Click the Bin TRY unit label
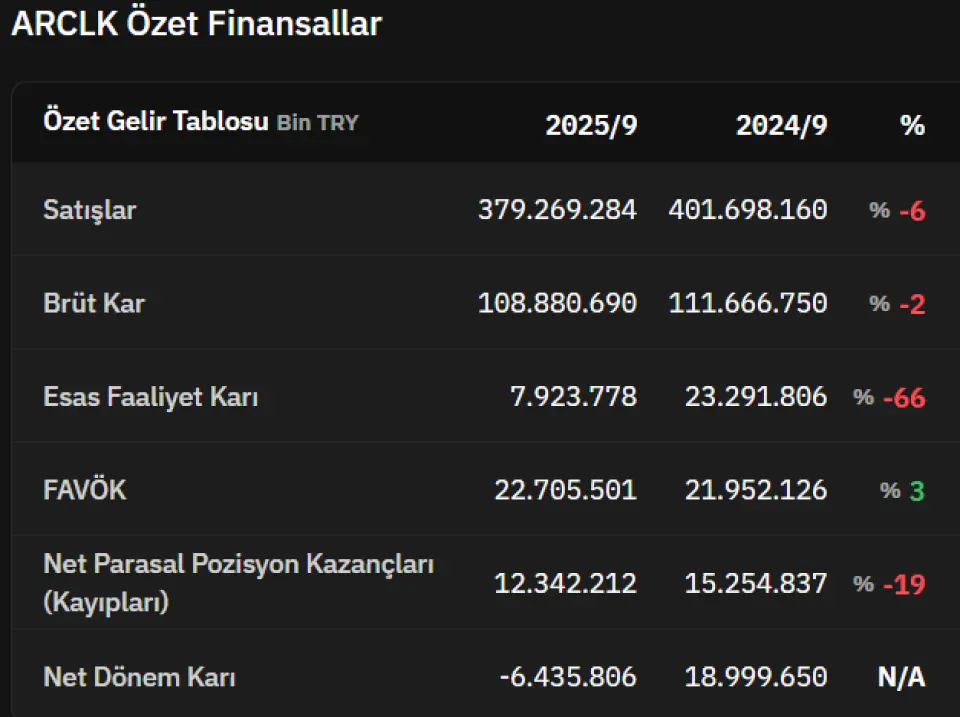 coord(317,123)
